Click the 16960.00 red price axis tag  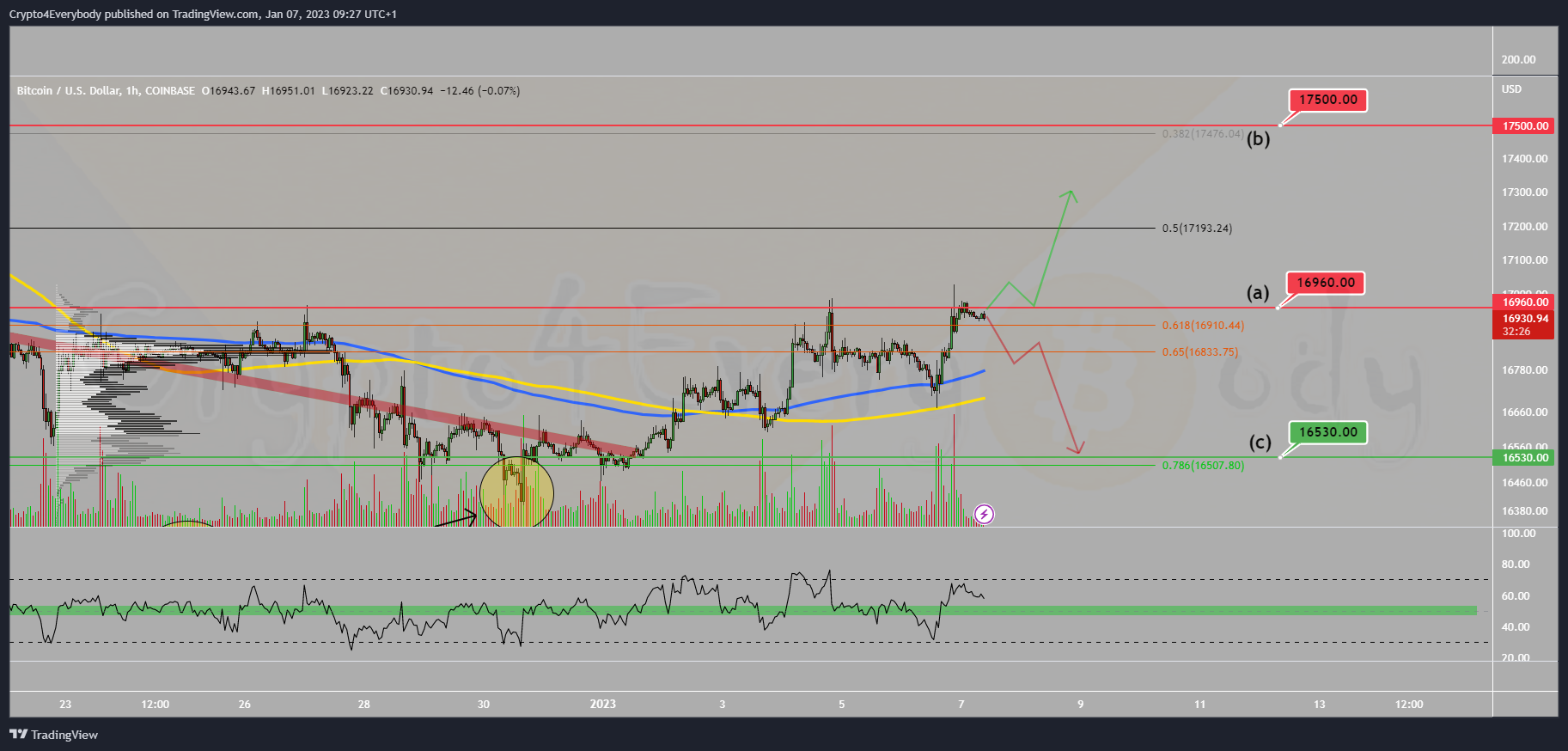point(1524,302)
